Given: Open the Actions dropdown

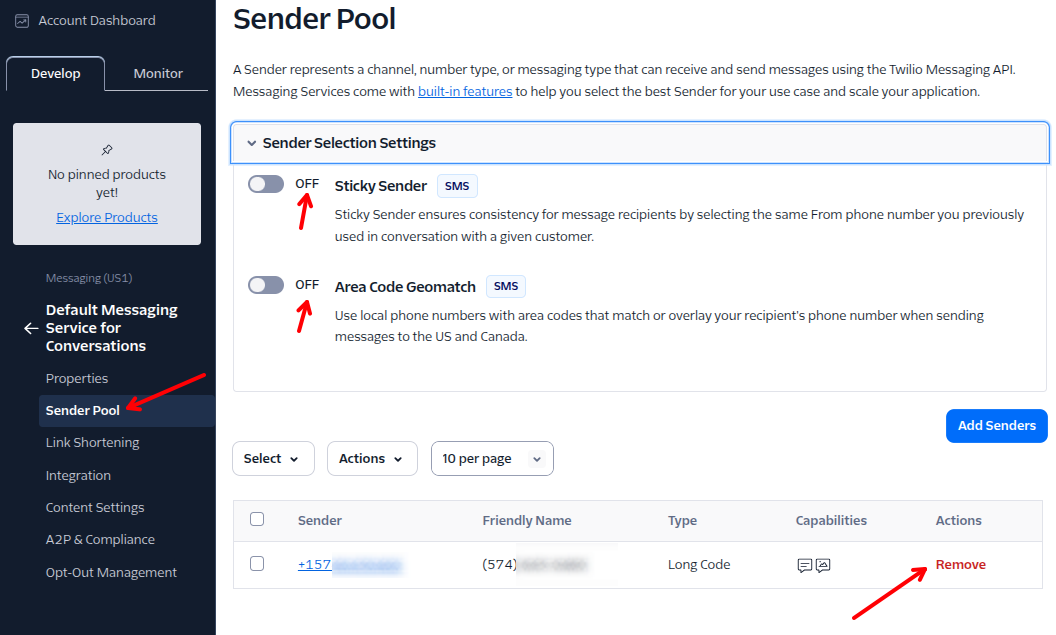Looking at the screenshot, I should click(x=372, y=458).
